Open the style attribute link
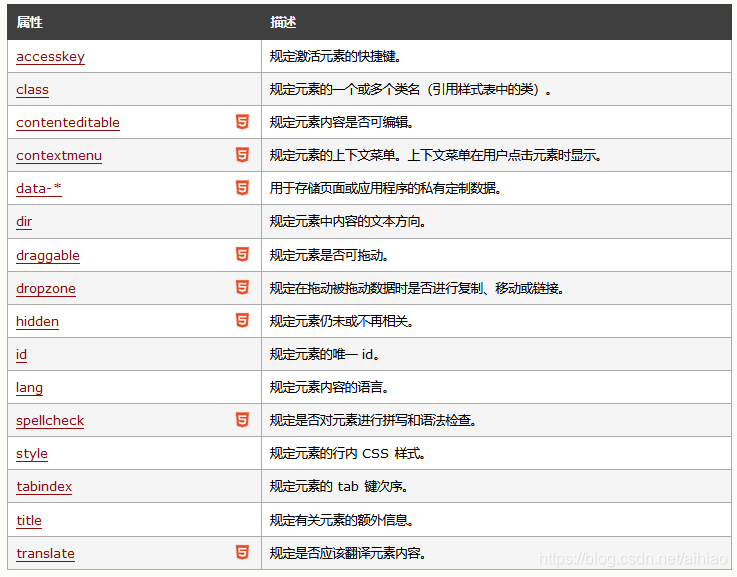The width and height of the screenshot is (737, 577). pos(32,453)
